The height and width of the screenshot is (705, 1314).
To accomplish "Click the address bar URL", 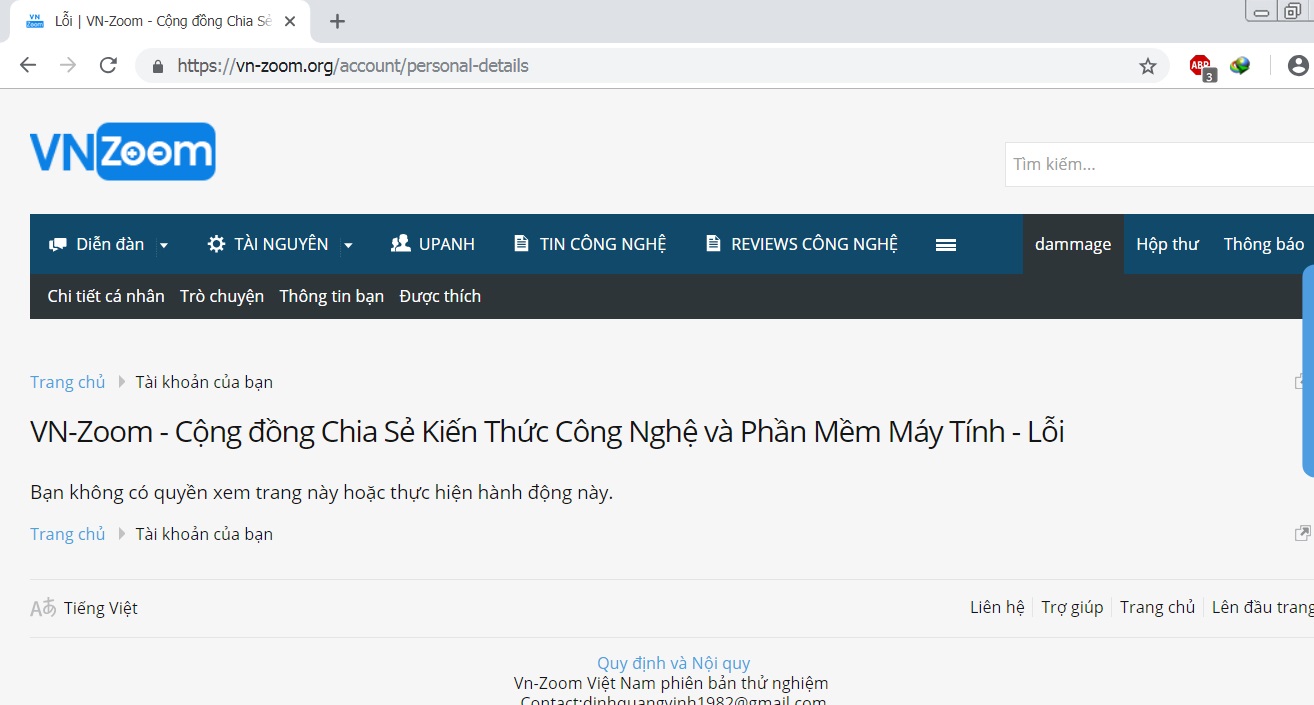I will (353, 66).
